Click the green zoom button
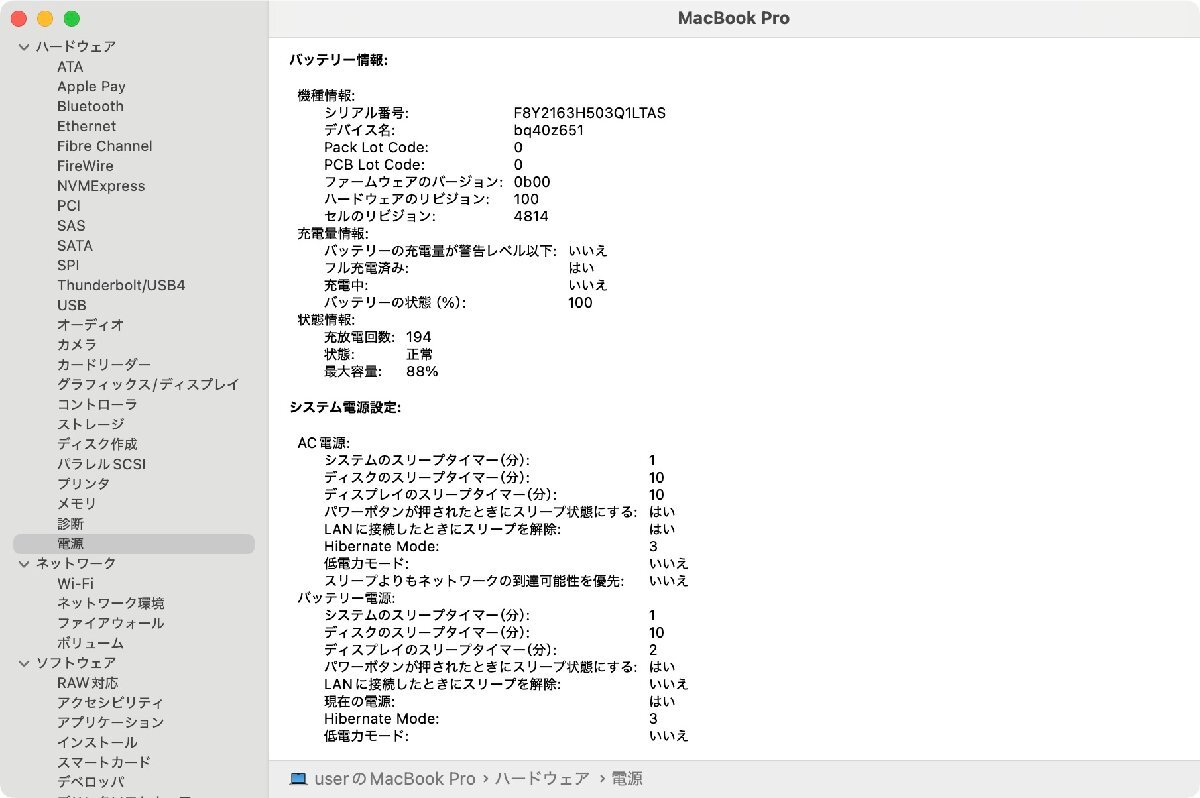The width and height of the screenshot is (1200, 798). click(x=71, y=18)
